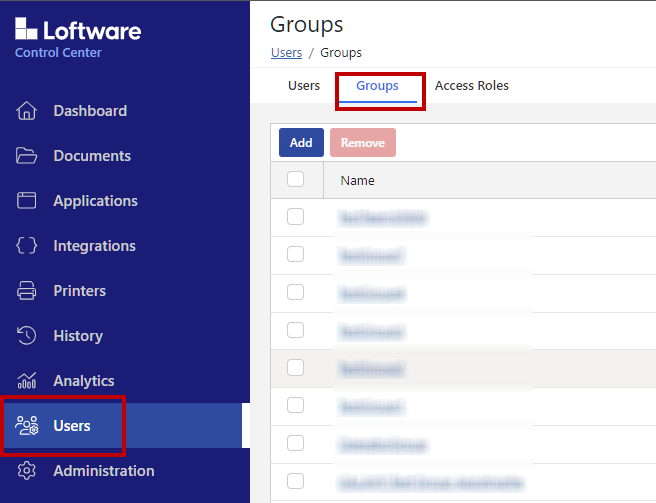656x503 pixels.
Task: Click the Loftware logo icon
Action: pyautogui.click(x=27, y=29)
